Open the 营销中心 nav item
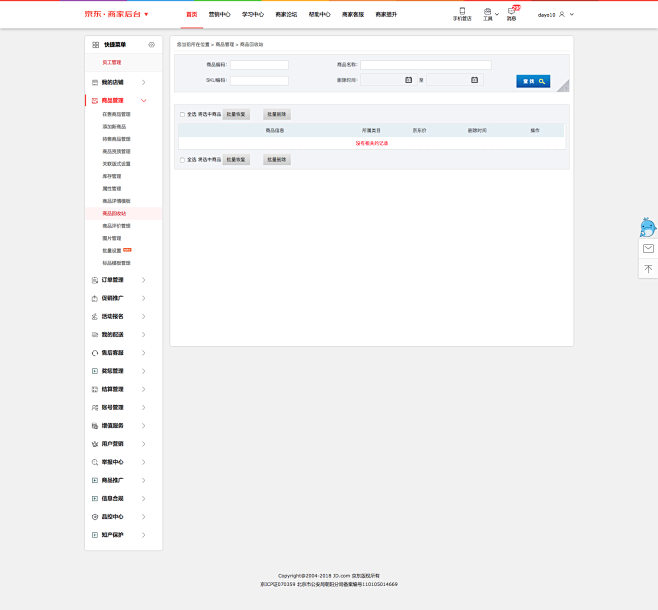Screen dimensions: 658x610 pyautogui.click(x=219, y=14)
